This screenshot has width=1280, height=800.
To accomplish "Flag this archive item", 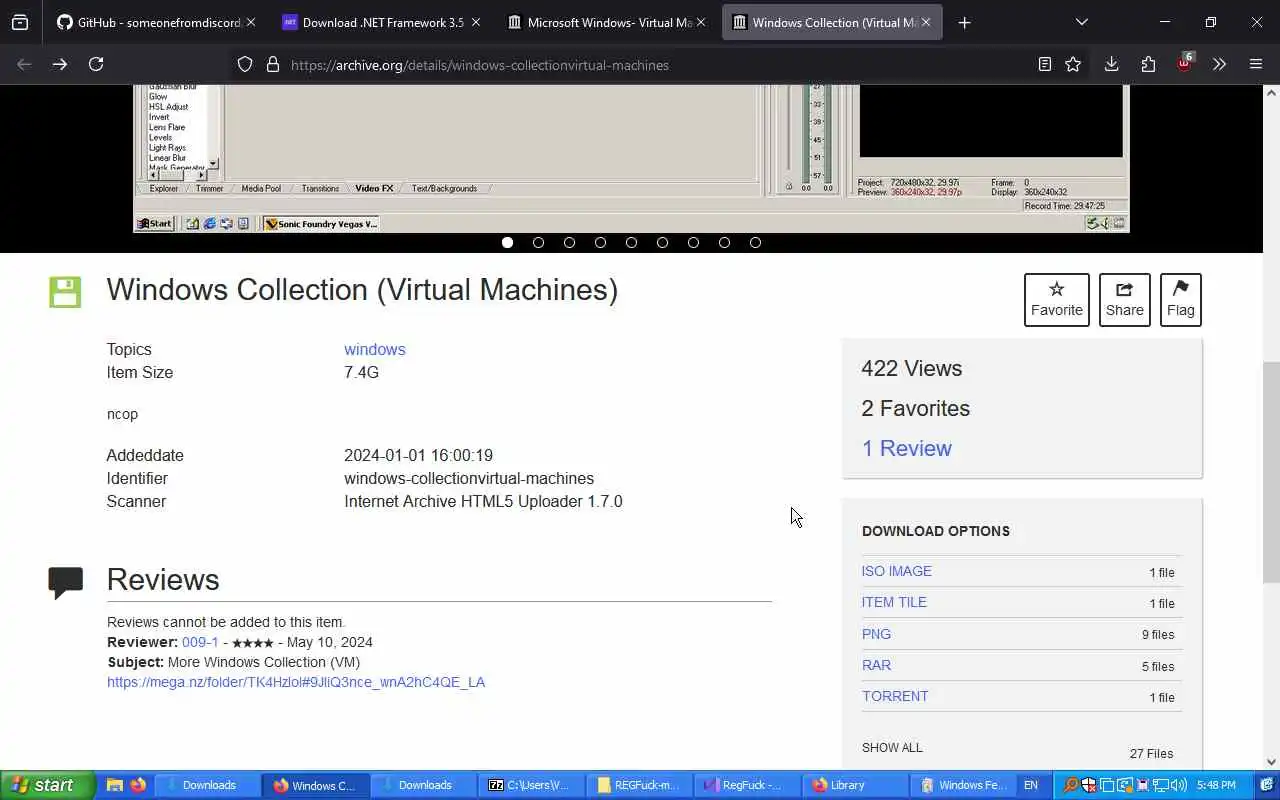I will click(1180, 299).
